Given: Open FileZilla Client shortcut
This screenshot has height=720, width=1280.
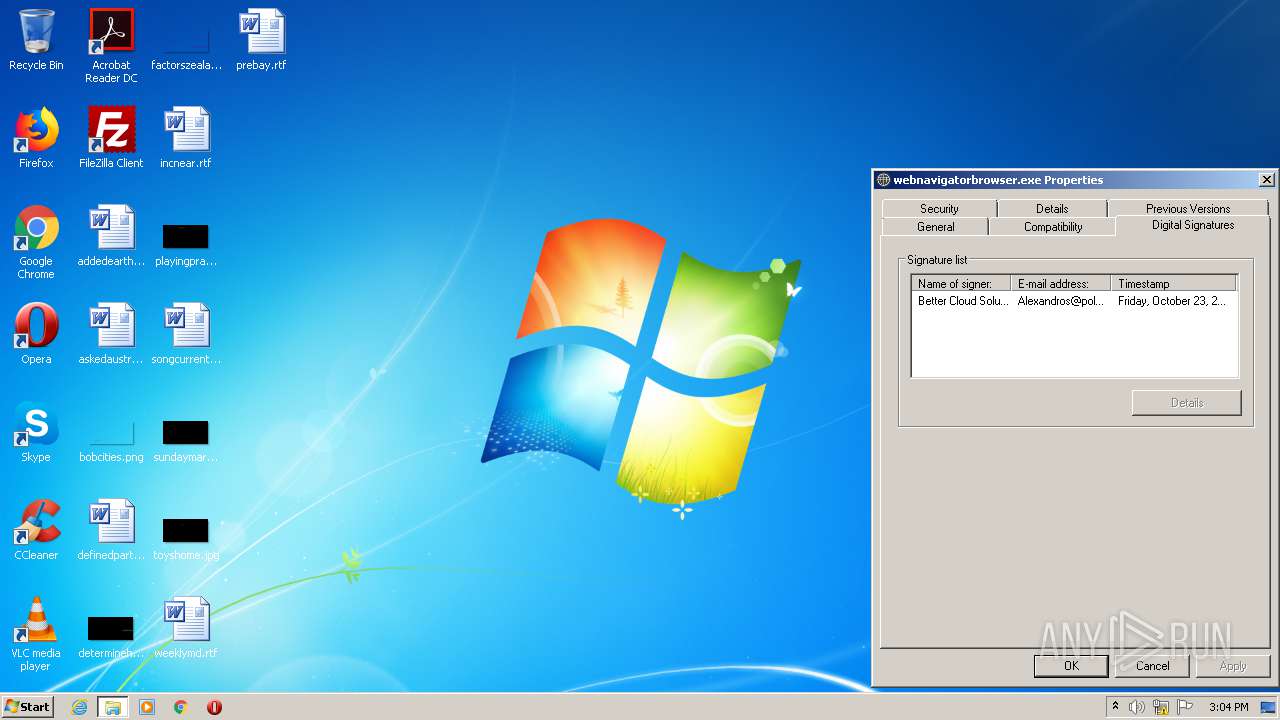Looking at the screenshot, I should [111, 138].
